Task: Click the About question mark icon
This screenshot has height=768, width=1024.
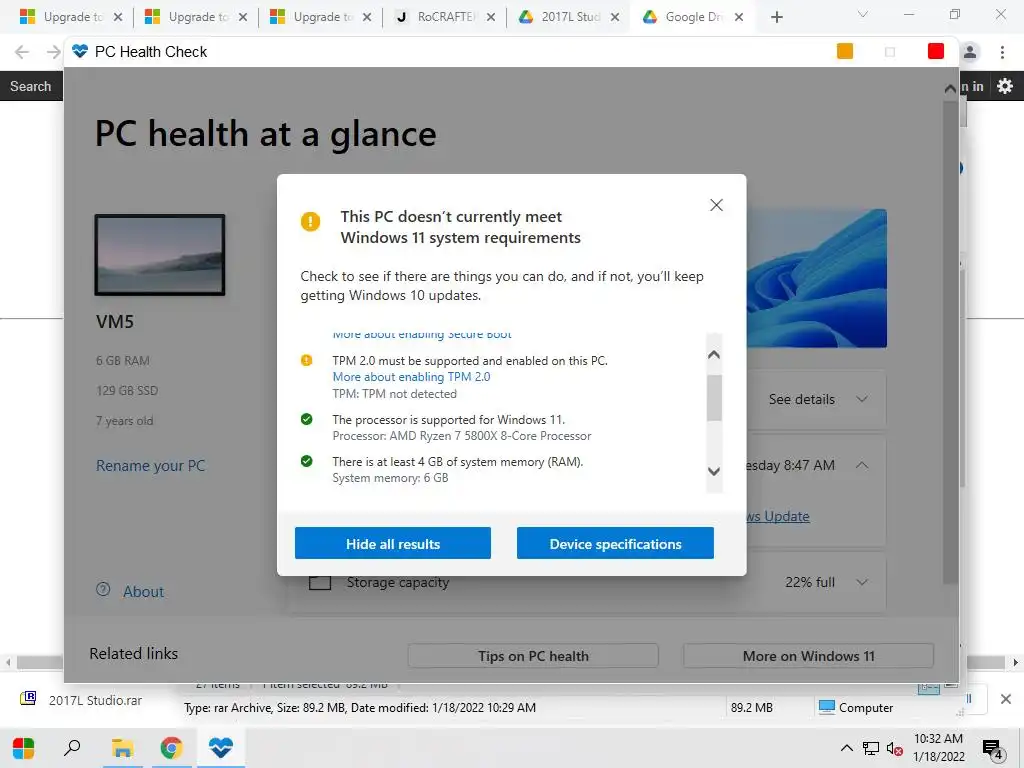Action: pos(103,589)
